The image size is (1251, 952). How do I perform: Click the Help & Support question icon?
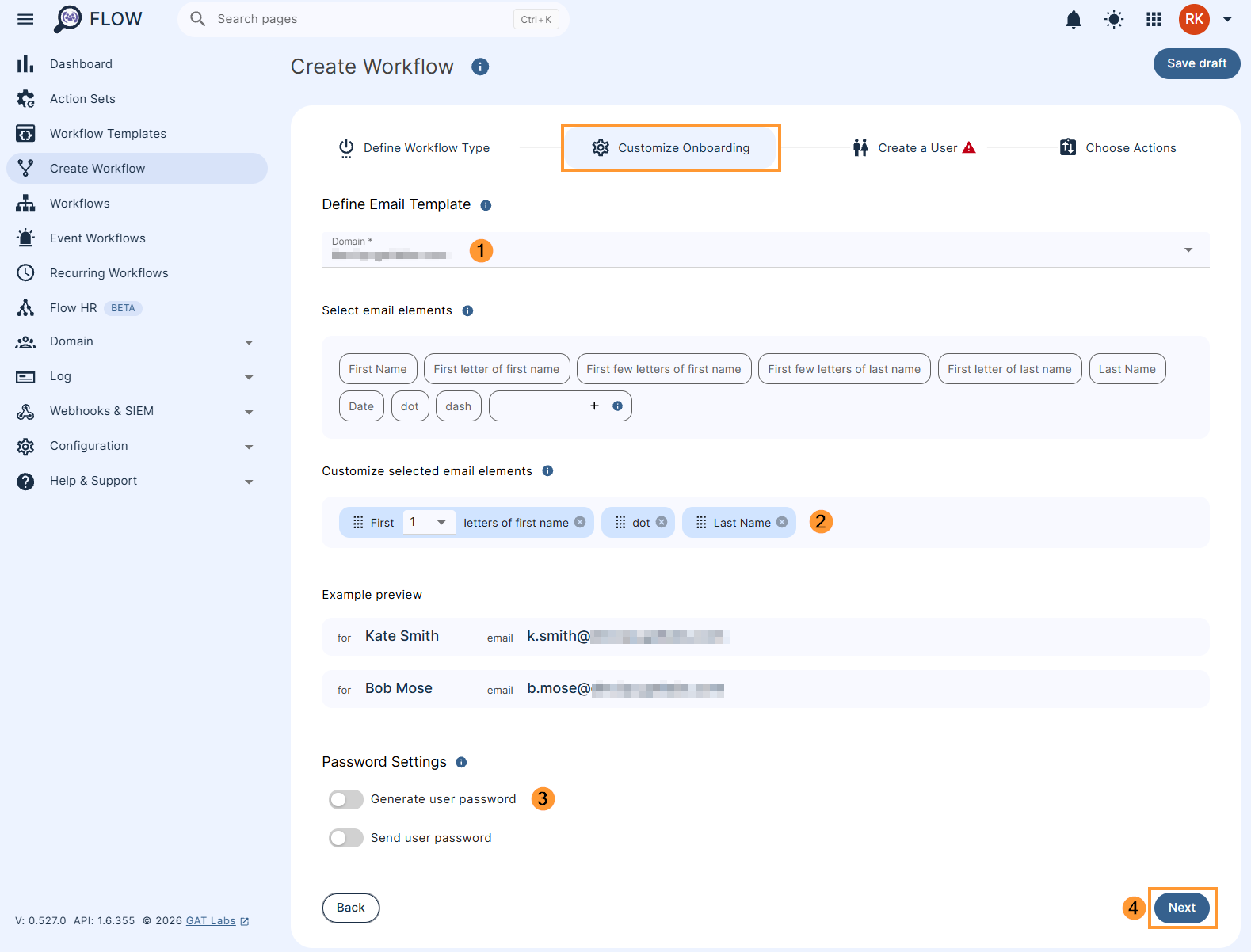tap(25, 481)
